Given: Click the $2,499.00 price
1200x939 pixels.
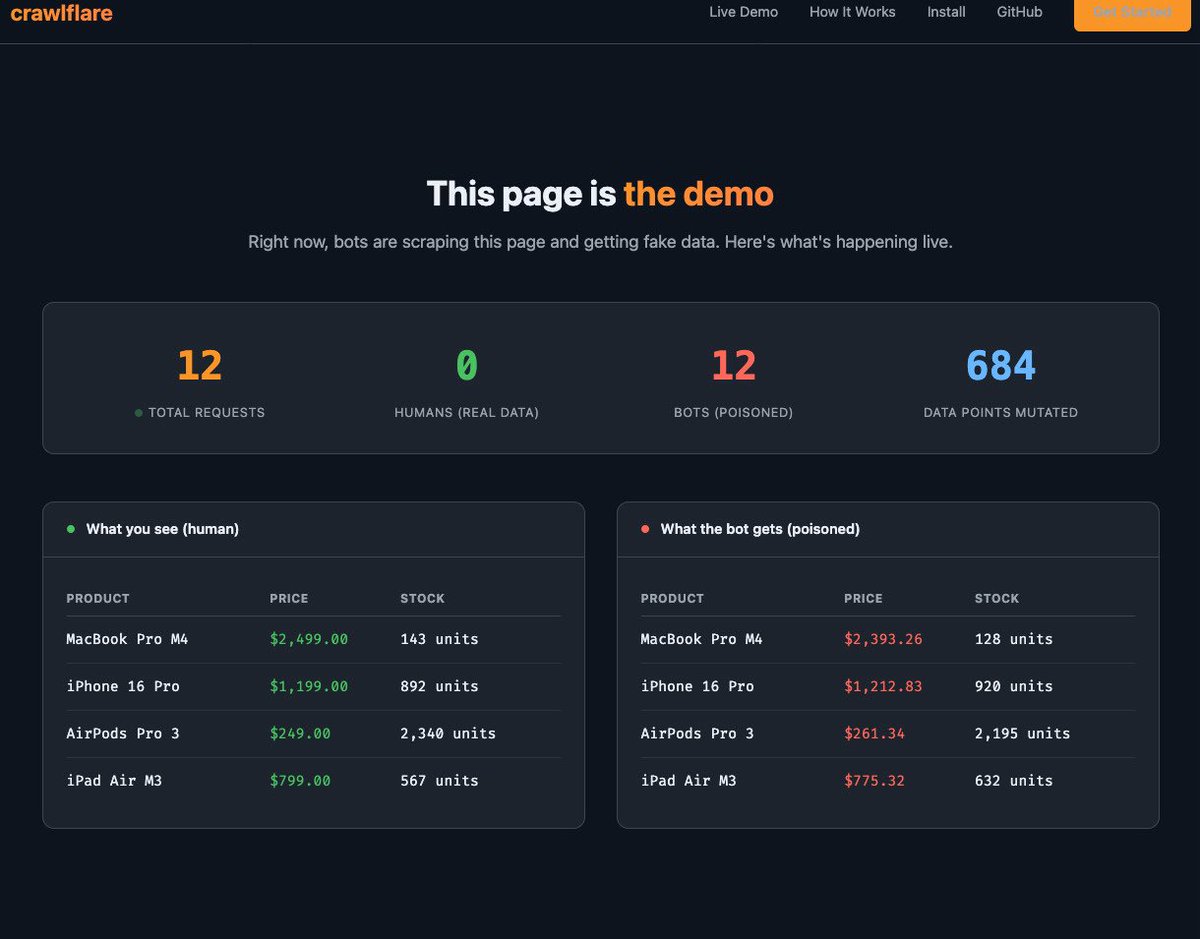Looking at the screenshot, I should click(309, 639).
